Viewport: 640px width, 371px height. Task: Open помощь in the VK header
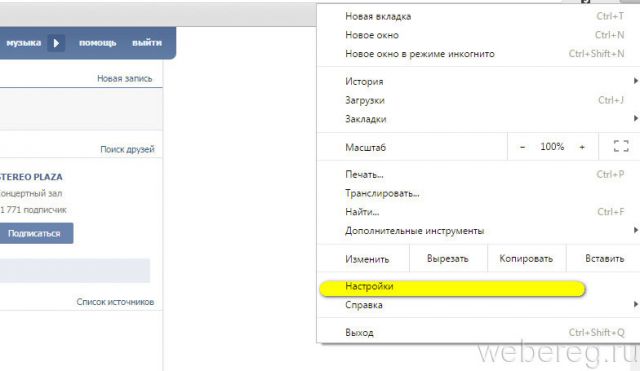click(98, 43)
